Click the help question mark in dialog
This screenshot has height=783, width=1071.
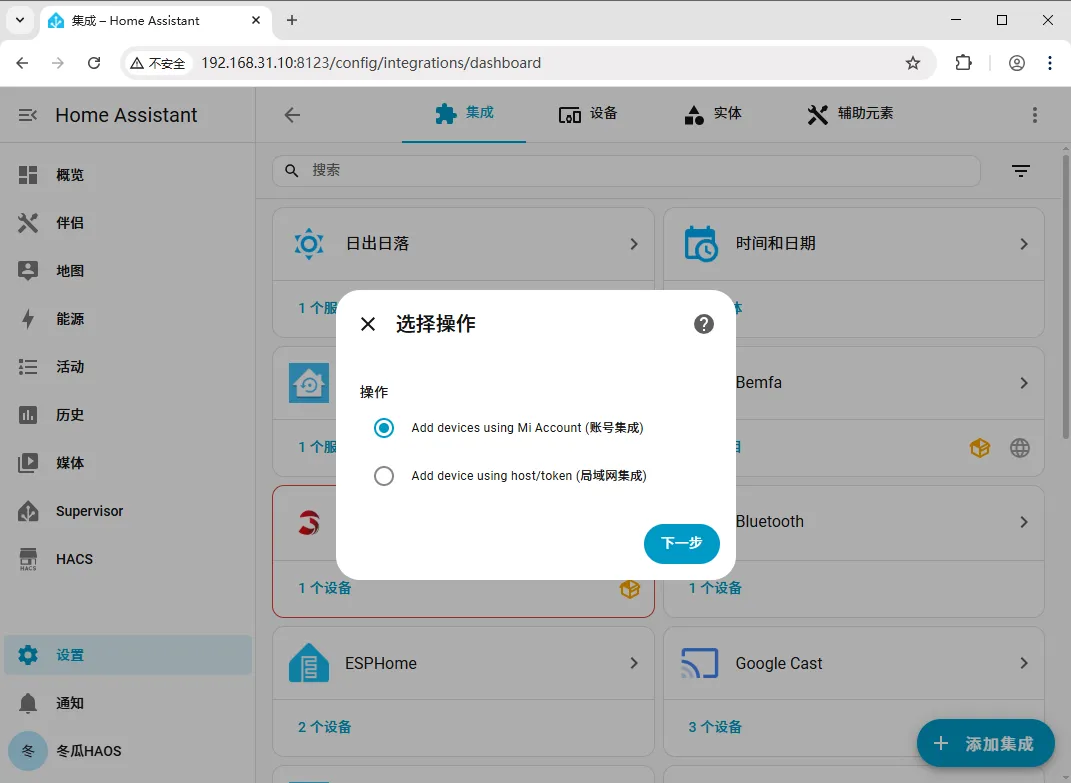(704, 324)
